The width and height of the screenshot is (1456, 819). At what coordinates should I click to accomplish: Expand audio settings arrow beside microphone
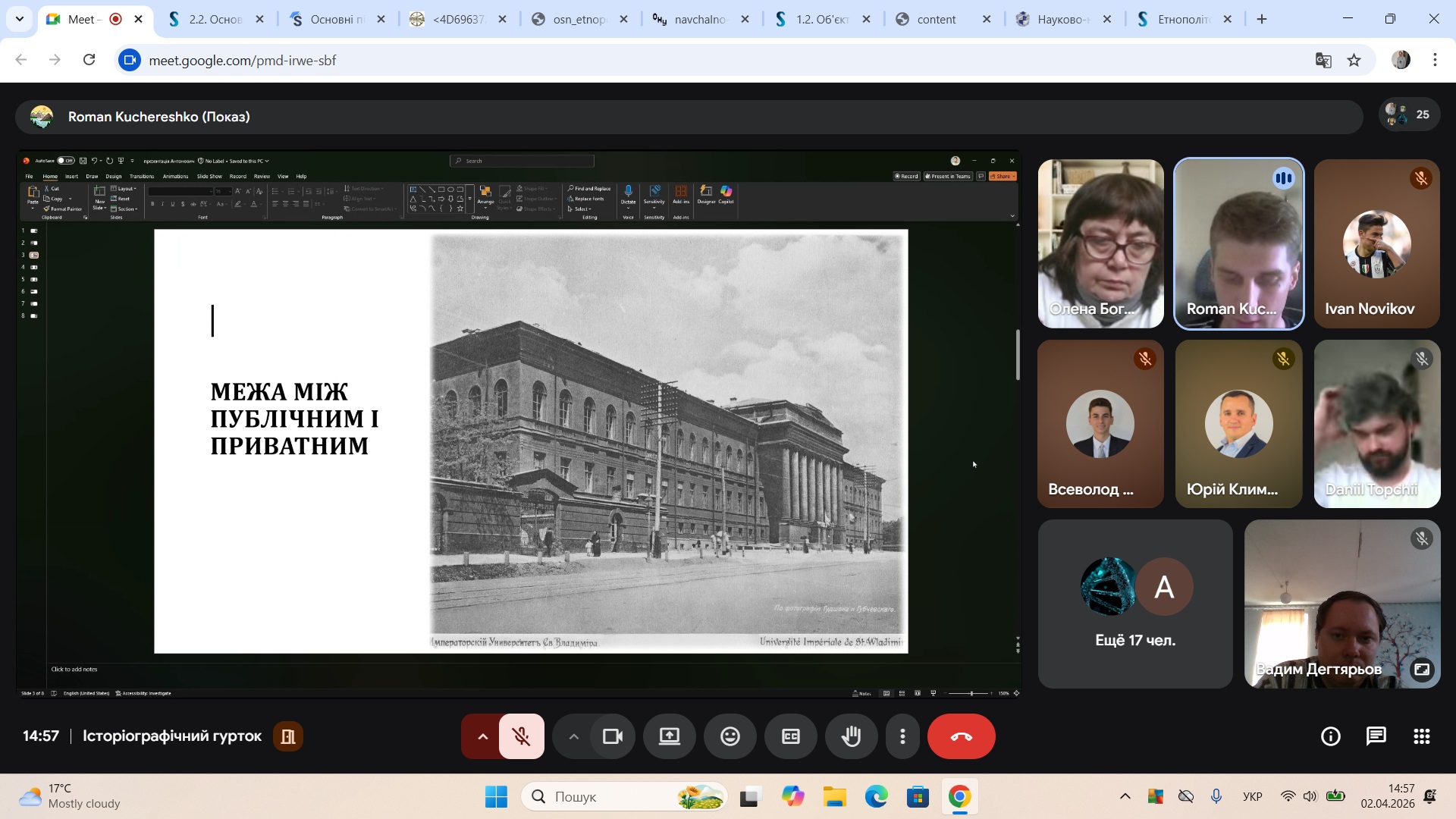pyautogui.click(x=482, y=736)
